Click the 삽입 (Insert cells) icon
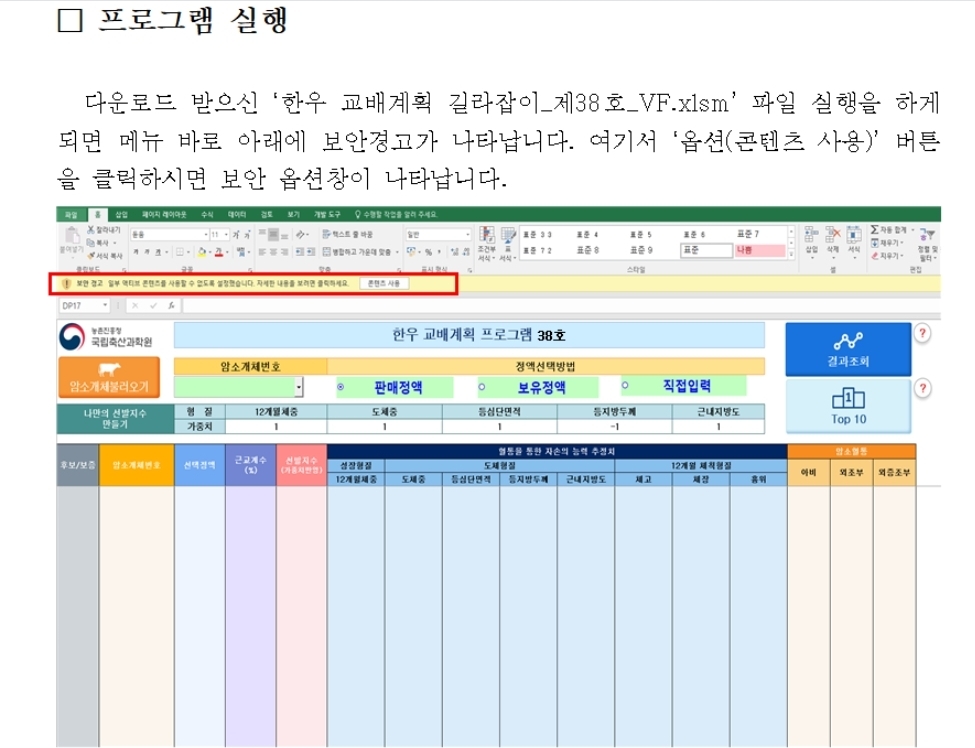 point(811,239)
